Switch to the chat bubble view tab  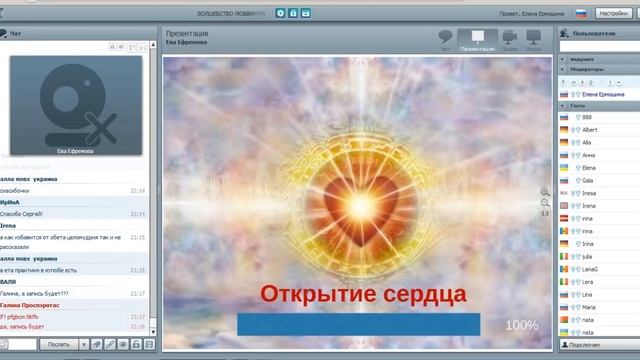point(445,40)
